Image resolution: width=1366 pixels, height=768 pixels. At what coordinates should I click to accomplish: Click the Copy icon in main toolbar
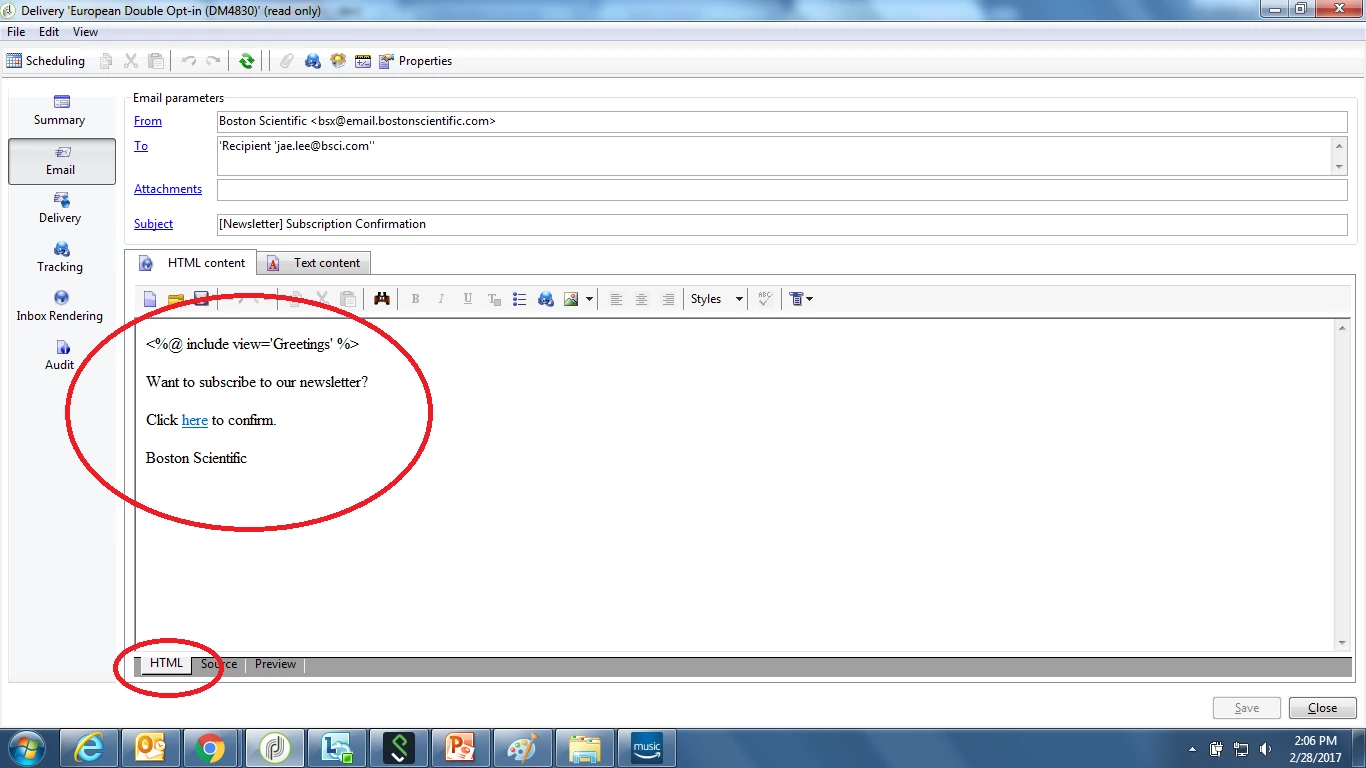tap(106, 61)
